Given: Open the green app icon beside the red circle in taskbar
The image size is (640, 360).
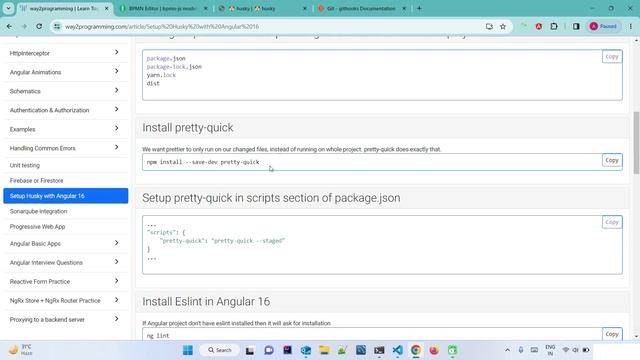Looking at the screenshot, I should tap(452, 350).
